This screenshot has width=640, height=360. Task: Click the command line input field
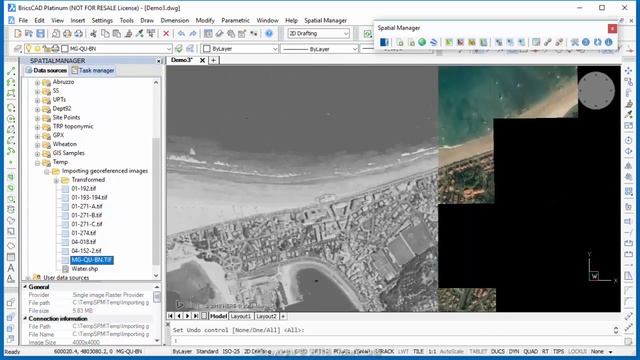click(x=392, y=340)
